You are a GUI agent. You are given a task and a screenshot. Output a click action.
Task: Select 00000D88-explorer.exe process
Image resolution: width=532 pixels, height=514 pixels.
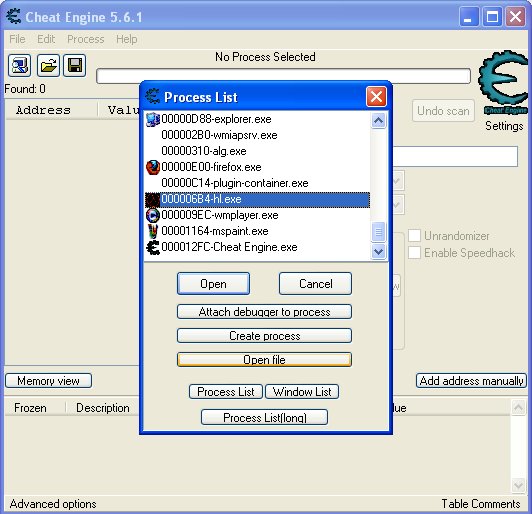point(257,119)
